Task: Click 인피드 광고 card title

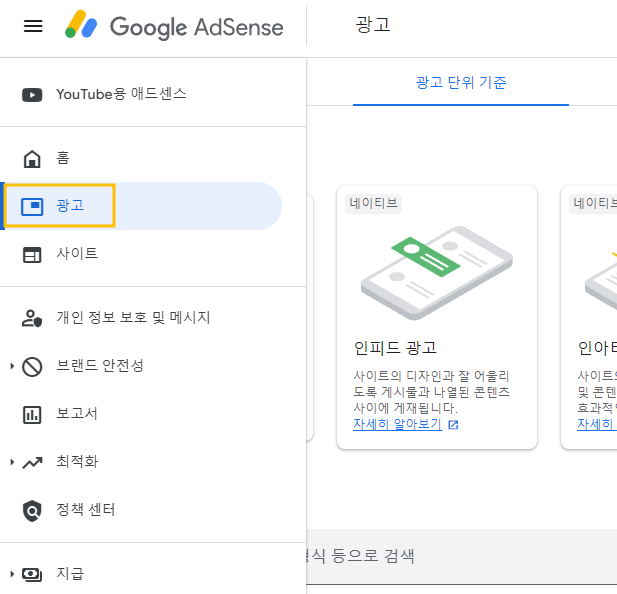Action: pos(395,348)
